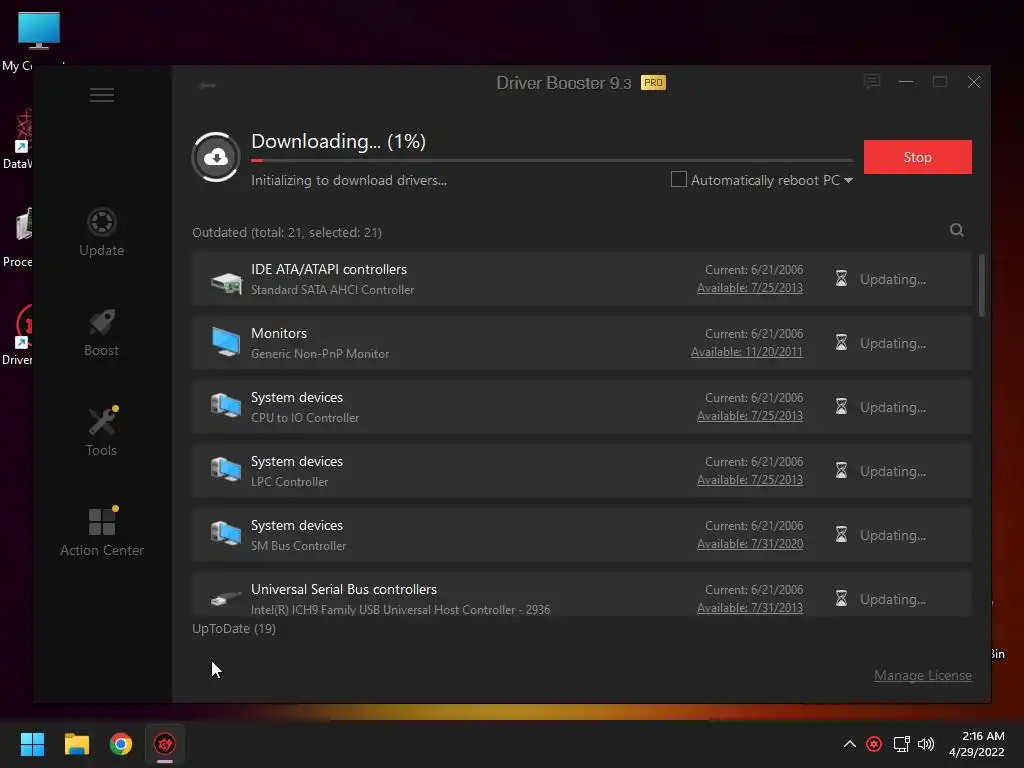Open Available: 7/31/2013 link for USB Host Controller
Image resolution: width=1024 pixels, height=768 pixels.
tap(750, 608)
